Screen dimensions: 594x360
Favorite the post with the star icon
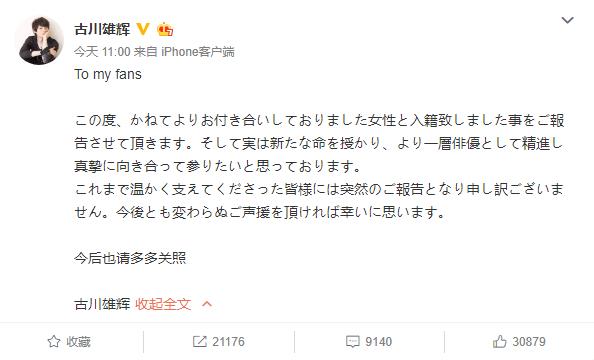[54, 341]
